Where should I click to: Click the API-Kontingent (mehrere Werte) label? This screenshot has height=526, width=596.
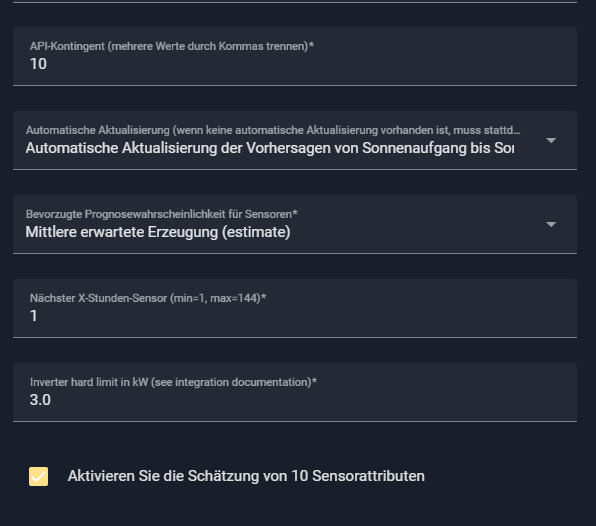coord(172,46)
